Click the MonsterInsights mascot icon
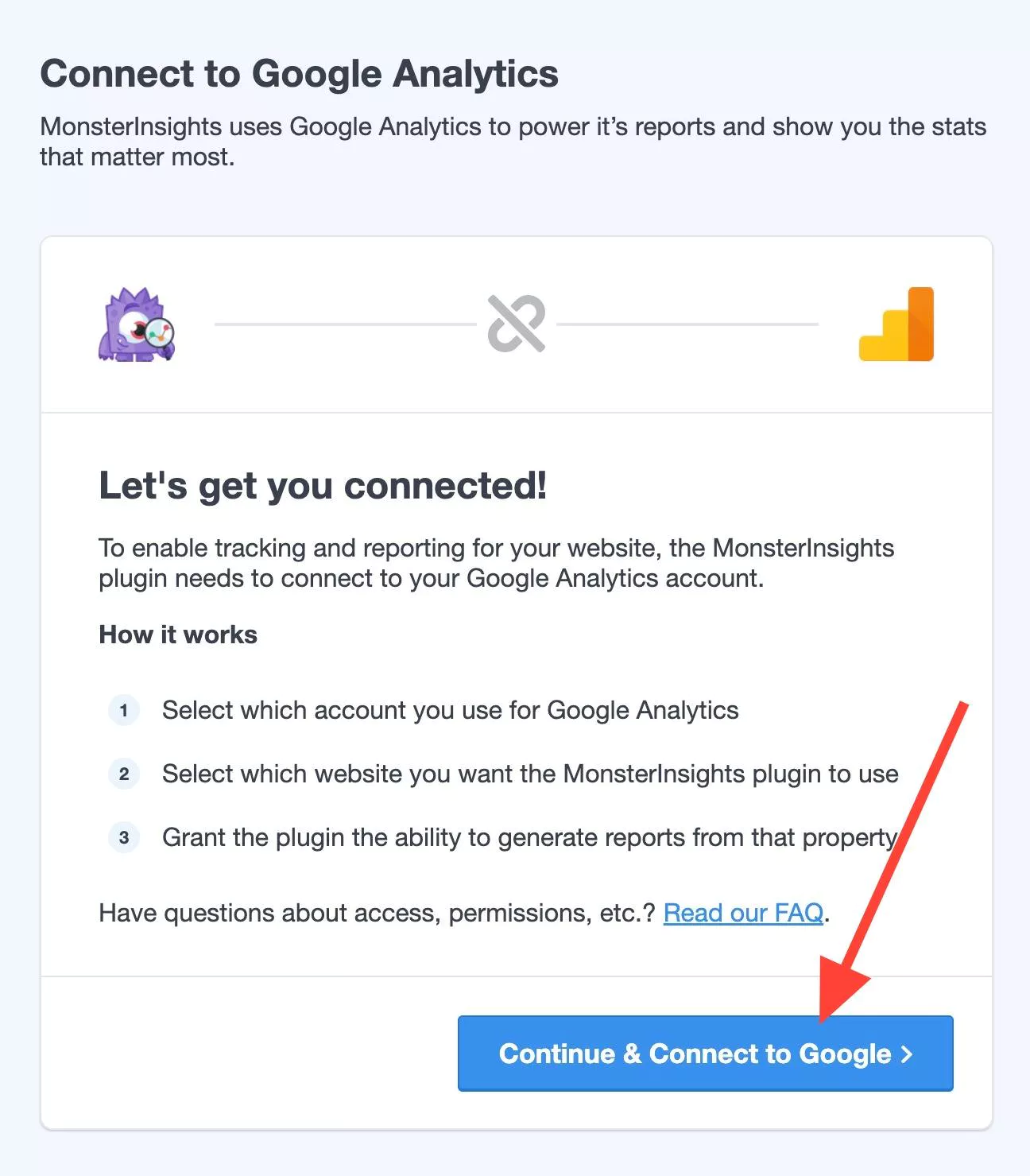 pyautogui.click(x=137, y=324)
